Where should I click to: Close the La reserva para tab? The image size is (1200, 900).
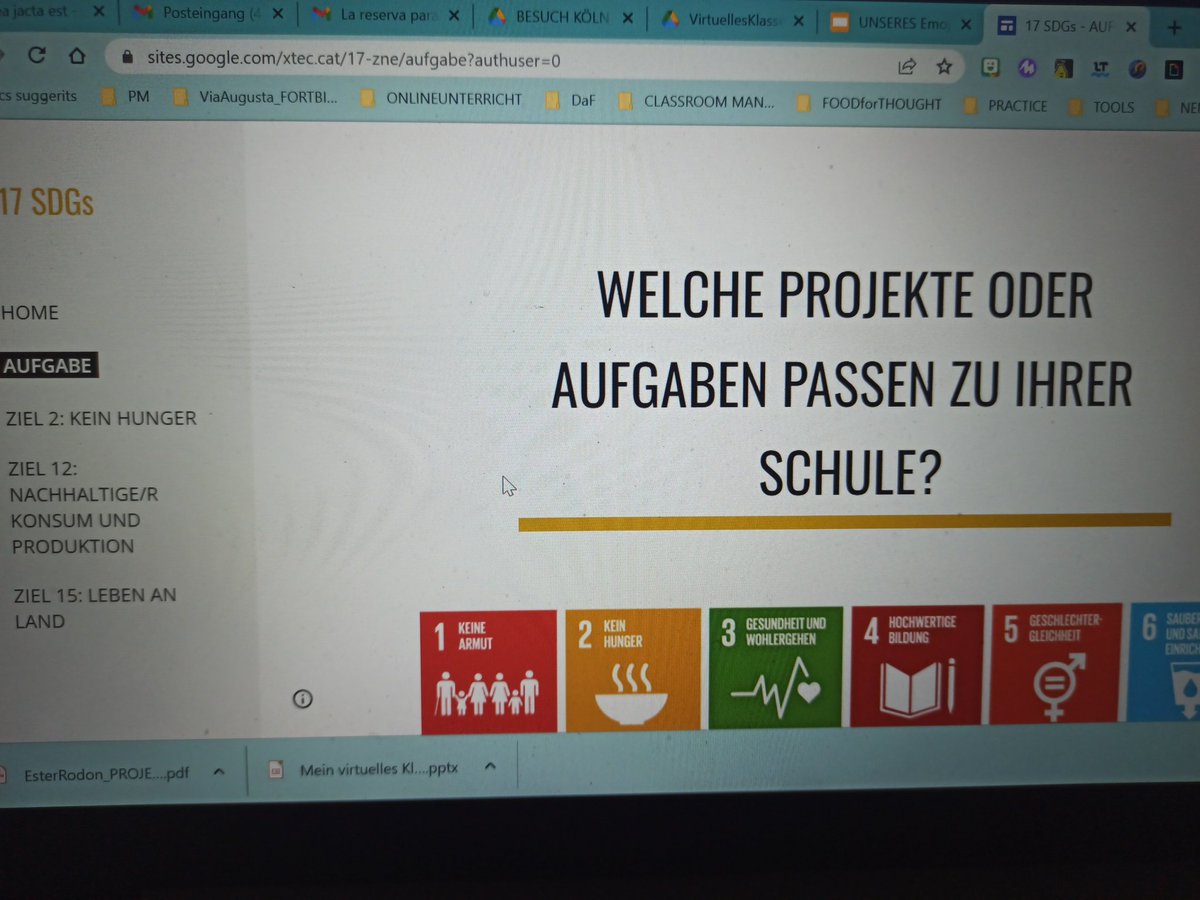[453, 15]
